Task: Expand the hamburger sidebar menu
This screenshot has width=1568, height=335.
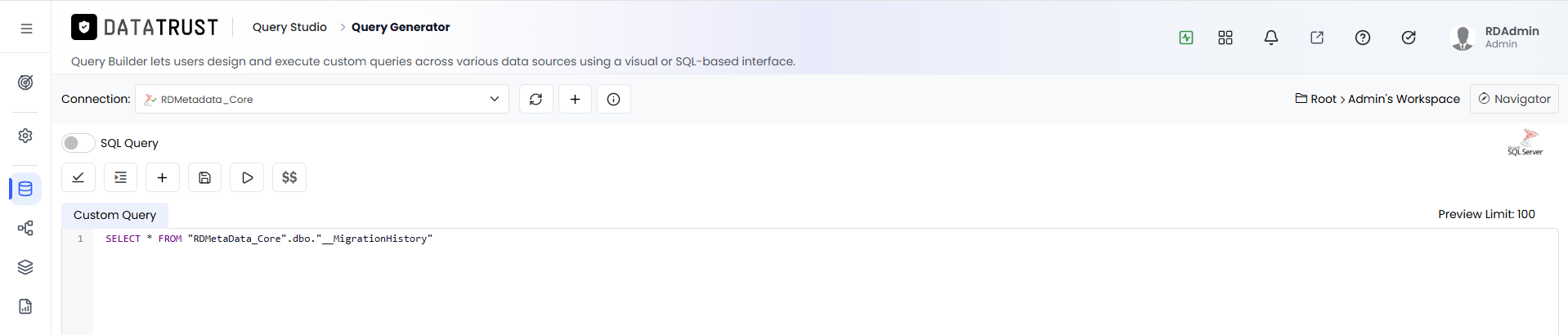Action: (26, 29)
